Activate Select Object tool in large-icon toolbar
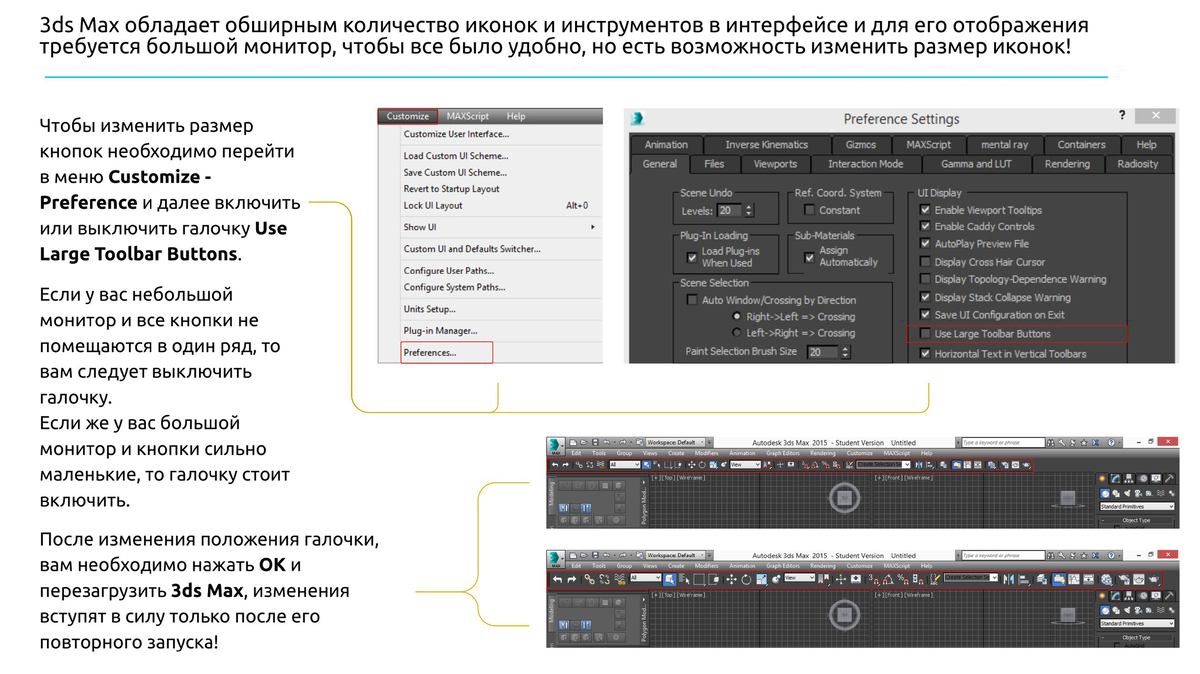Image resolution: width=1200 pixels, height=674 pixels. coord(670,579)
